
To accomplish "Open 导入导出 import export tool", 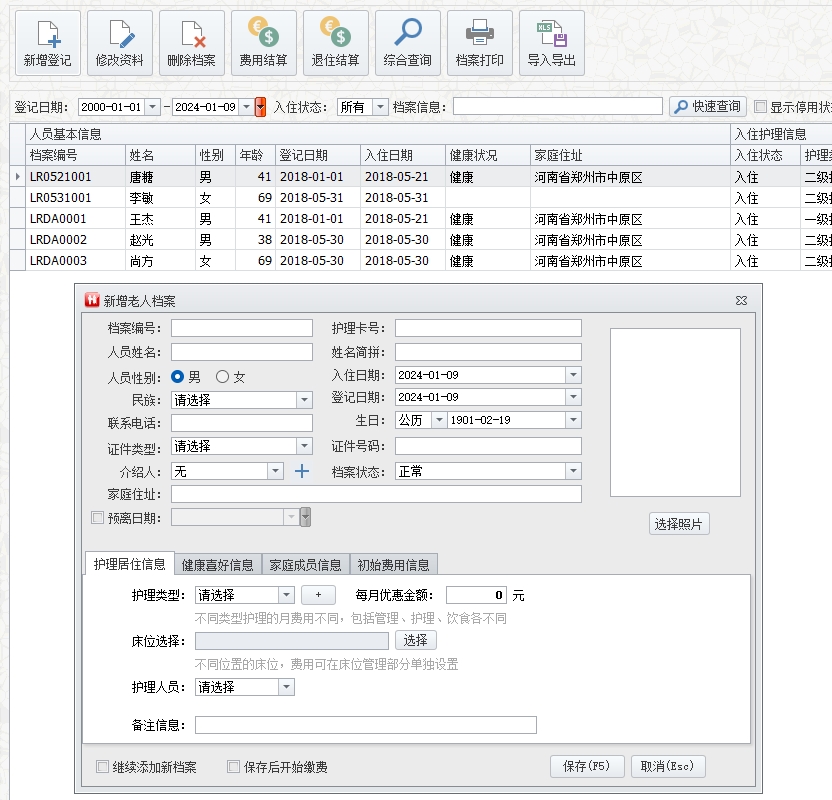I will click(x=551, y=43).
